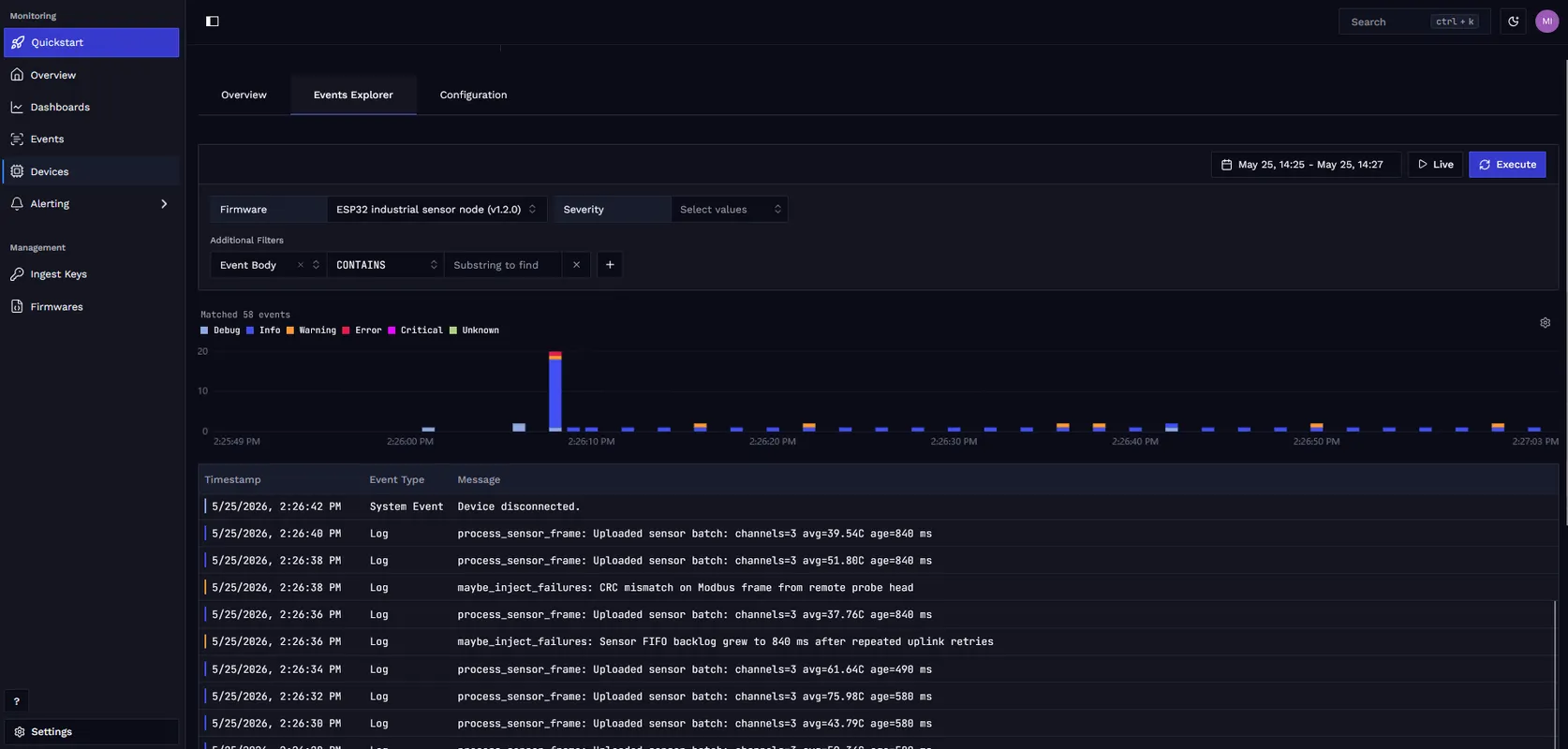1568x749 pixels.
Task: Select the Sensor FIFO backlog warning row
Action: [878, 642]
